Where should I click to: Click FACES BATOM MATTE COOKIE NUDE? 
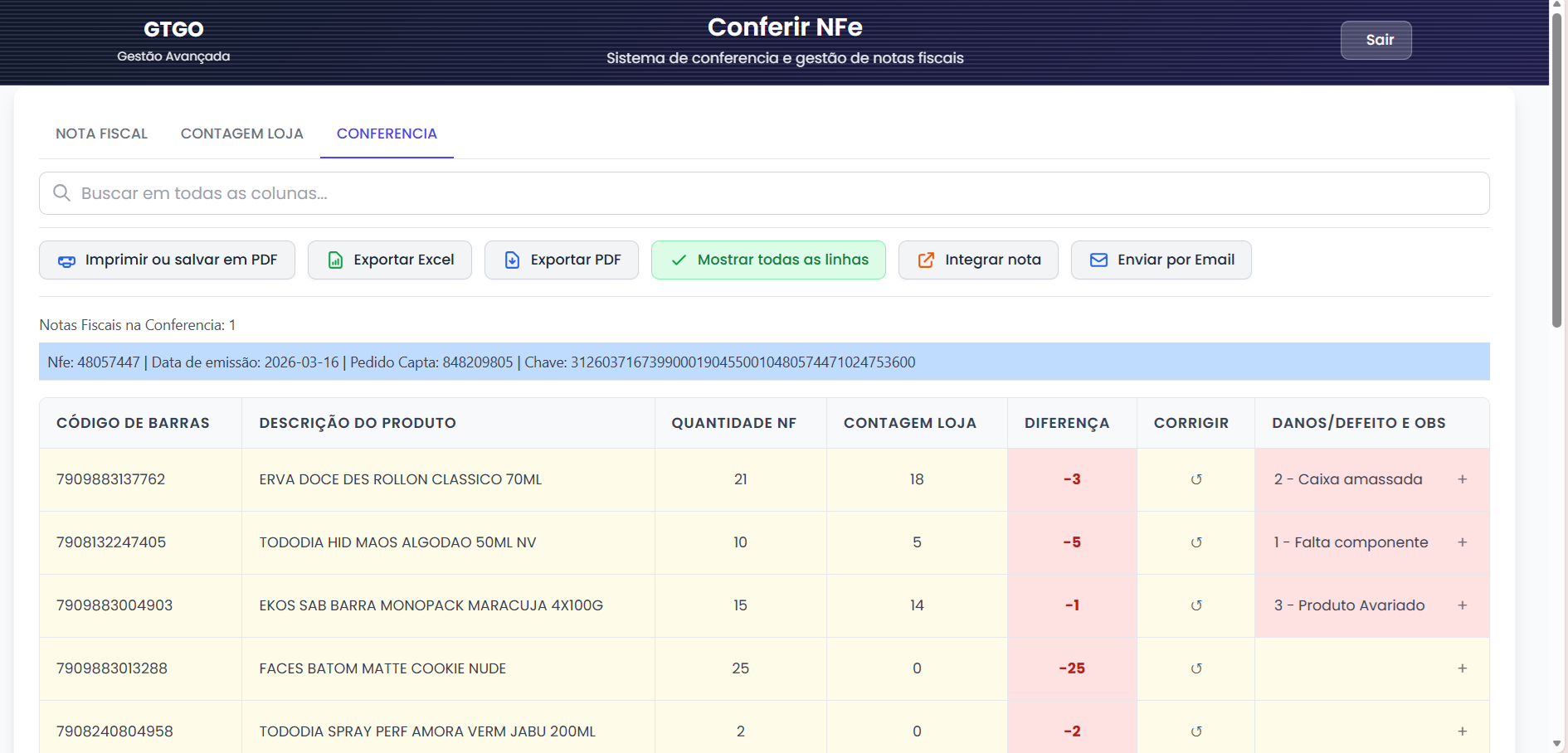point(382,668)
